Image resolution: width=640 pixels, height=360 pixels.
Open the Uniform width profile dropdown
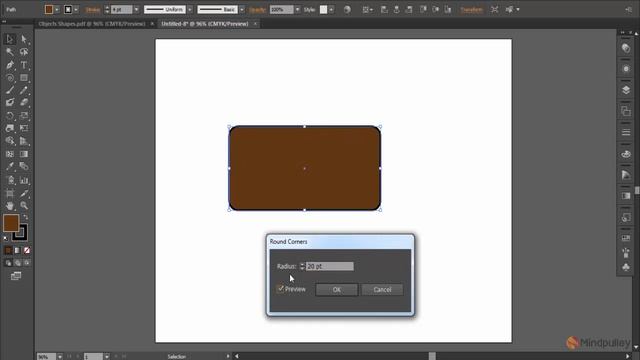click(190, 9)
